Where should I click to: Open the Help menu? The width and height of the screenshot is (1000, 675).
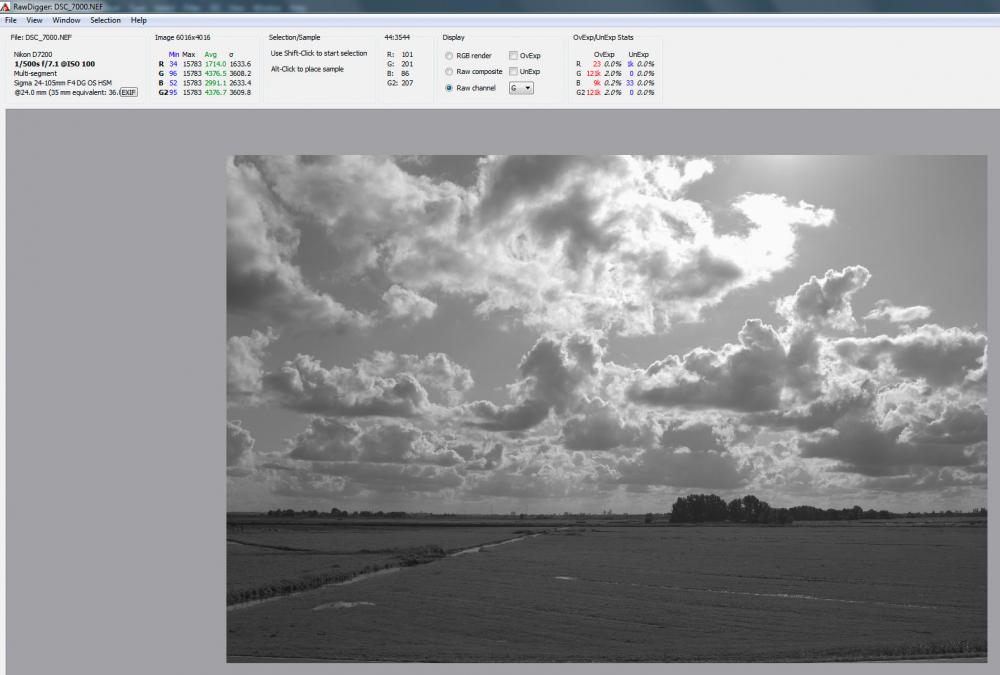click(x=138, y=20)
